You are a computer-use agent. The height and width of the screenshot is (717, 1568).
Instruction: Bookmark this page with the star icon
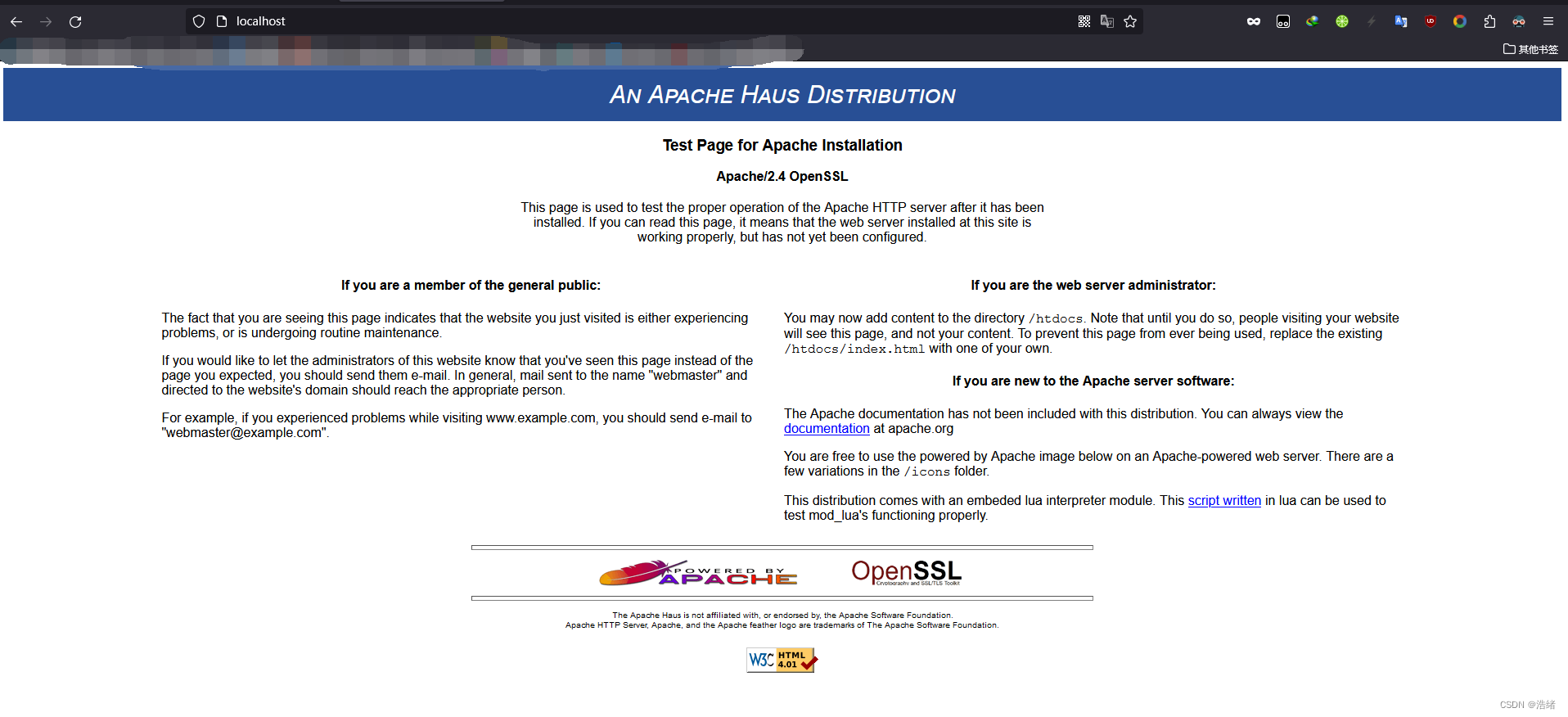pyautogui.click(x=1130, y=21)
